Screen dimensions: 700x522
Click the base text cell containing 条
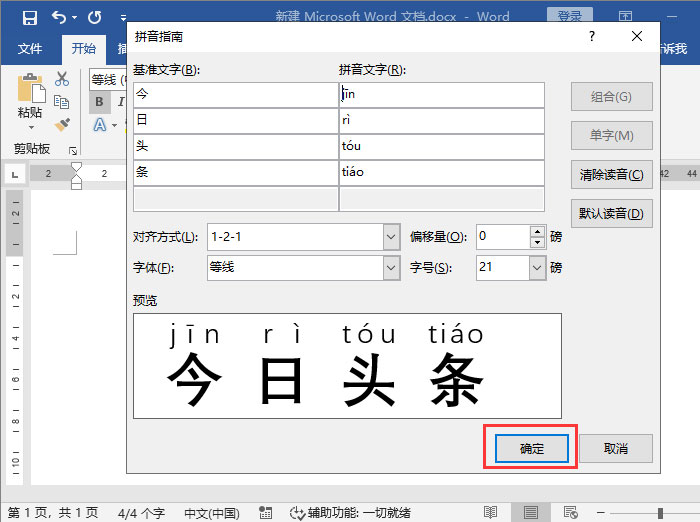236,172
